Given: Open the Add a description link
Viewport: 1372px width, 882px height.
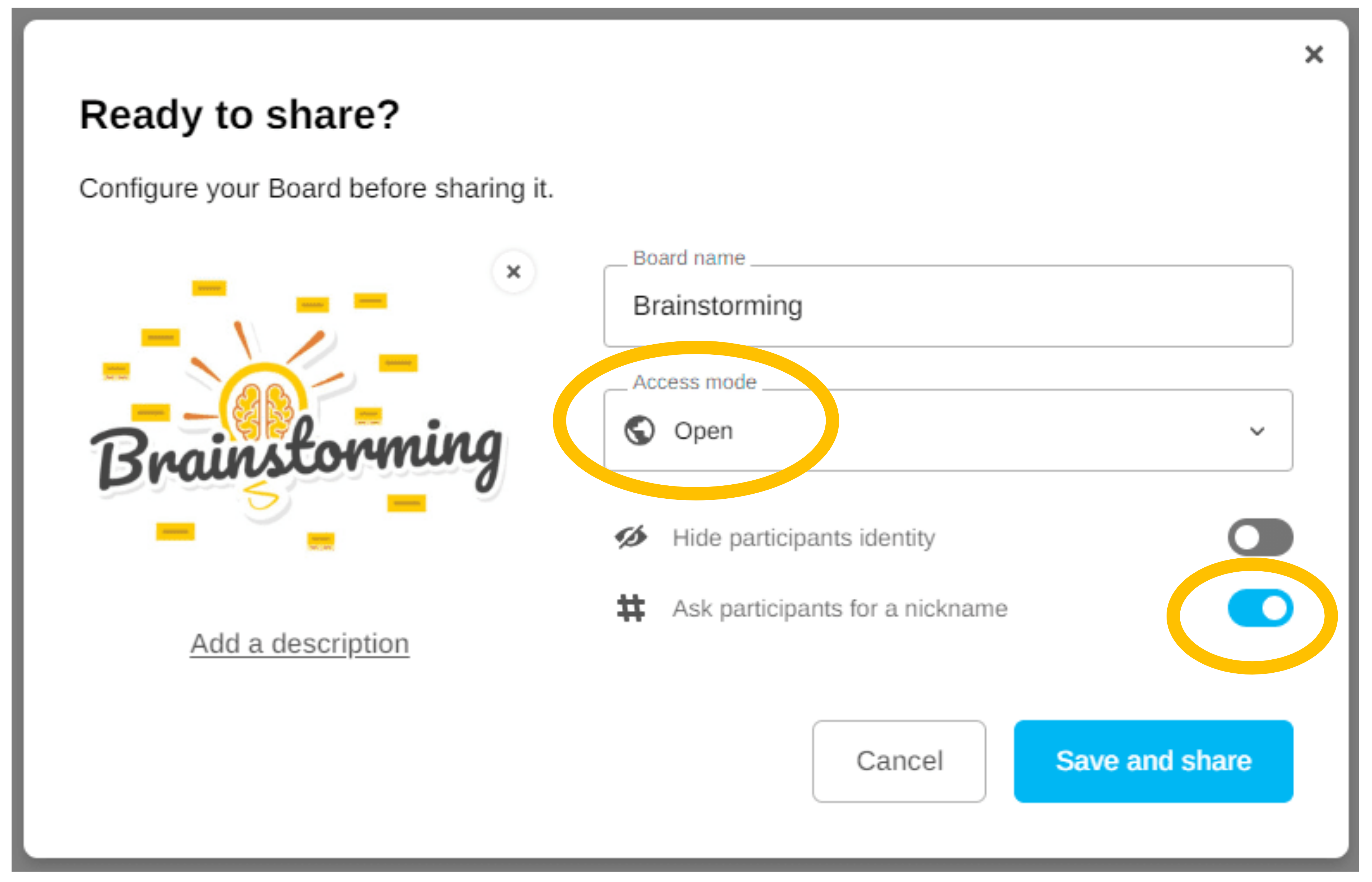Looking at the screenshot, I should click(x=300, y=644).
